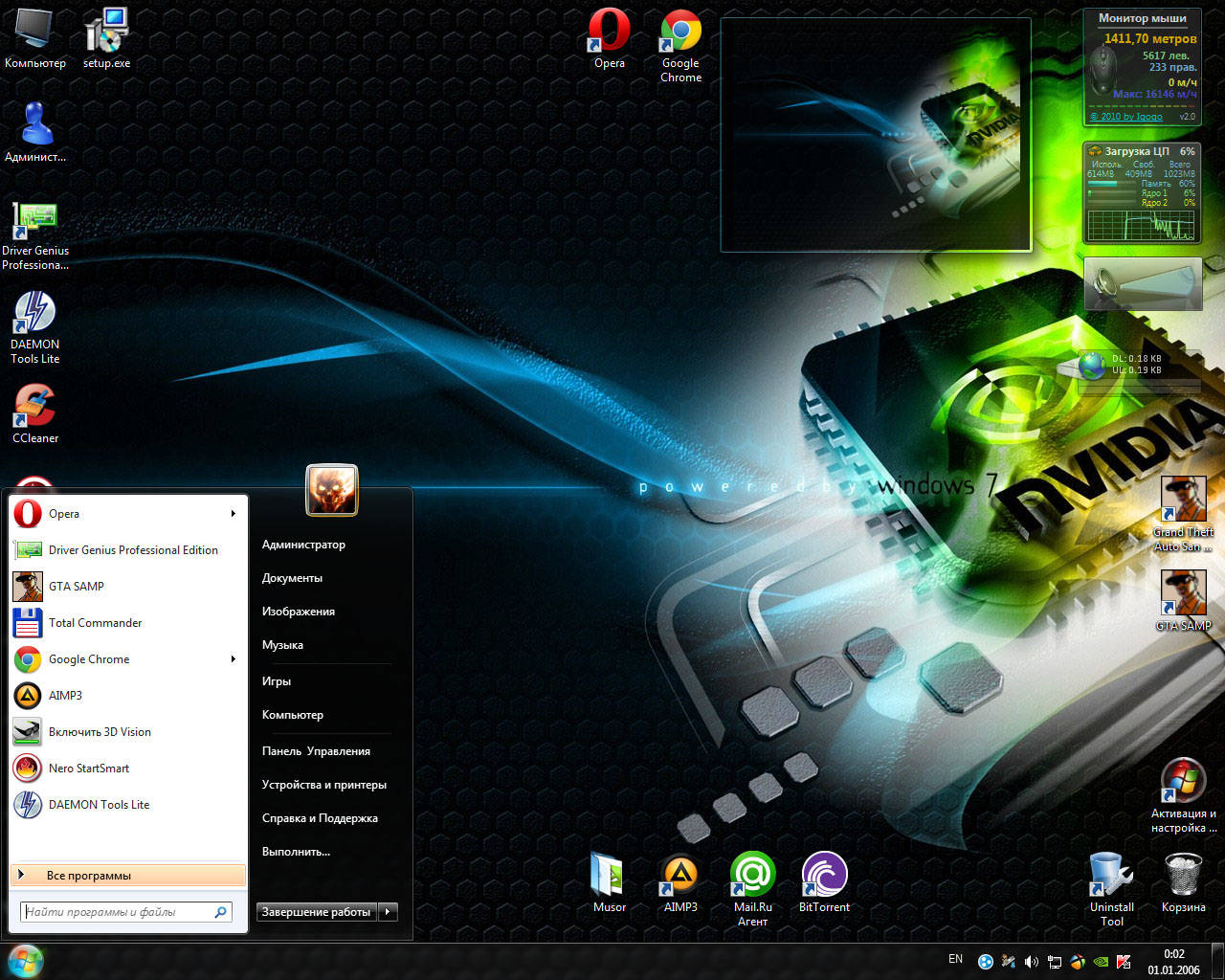This screenshot has height=980, width=1225.
Task: Select AIMP3 desktop shortcut
Action: tap(680, 882)
